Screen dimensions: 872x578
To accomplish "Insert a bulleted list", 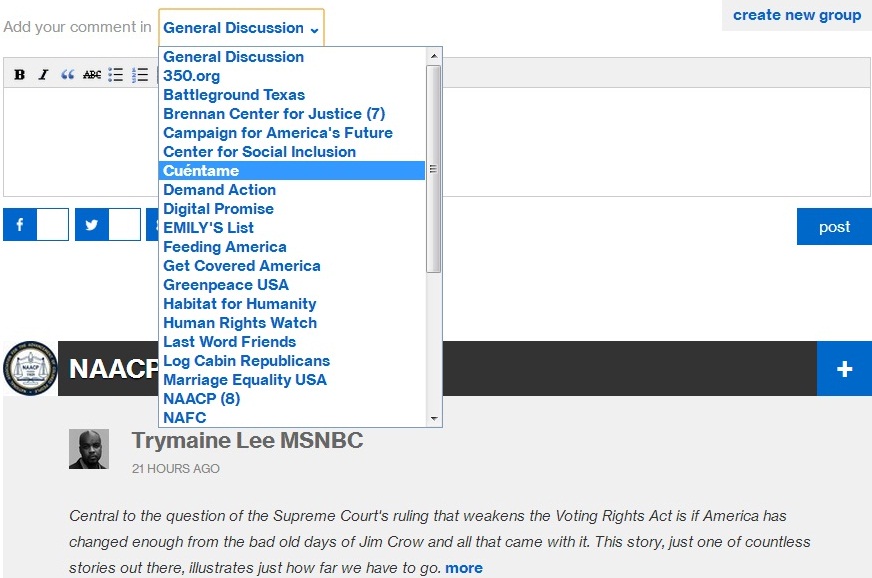I will 116,75.
